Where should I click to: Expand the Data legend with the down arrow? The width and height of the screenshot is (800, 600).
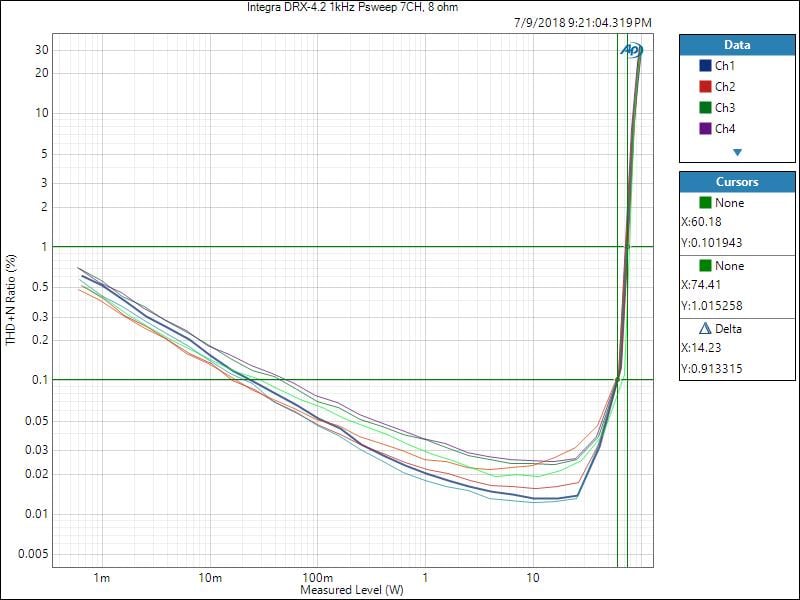737,152
